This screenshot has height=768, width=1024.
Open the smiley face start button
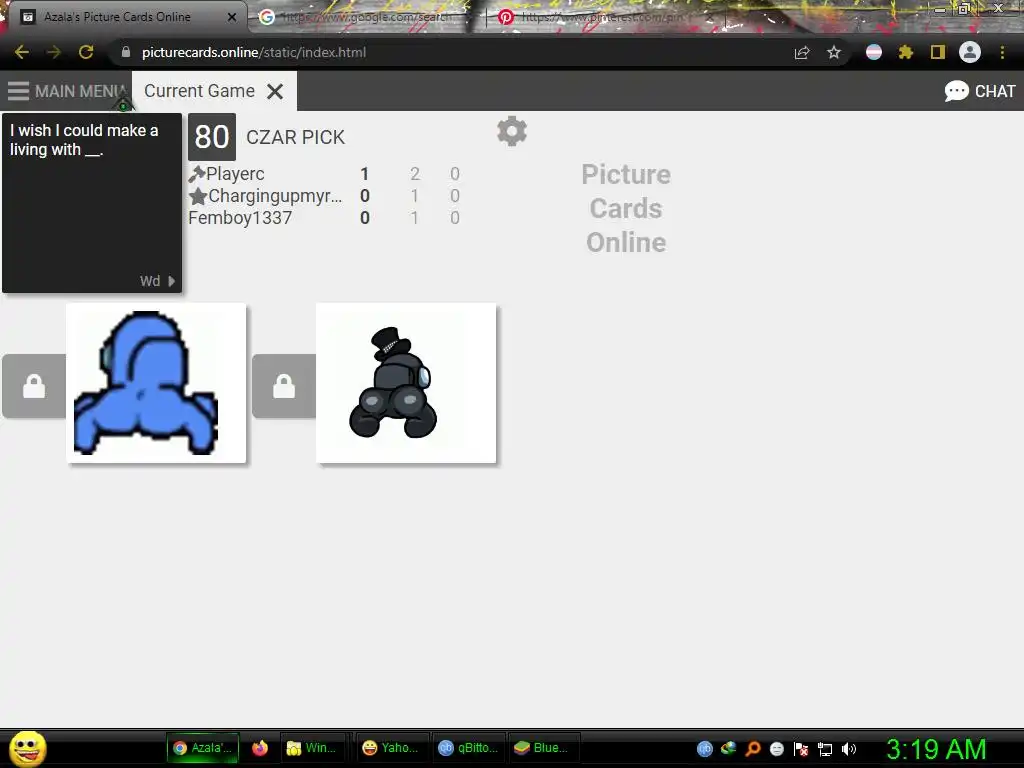point(27,748)
